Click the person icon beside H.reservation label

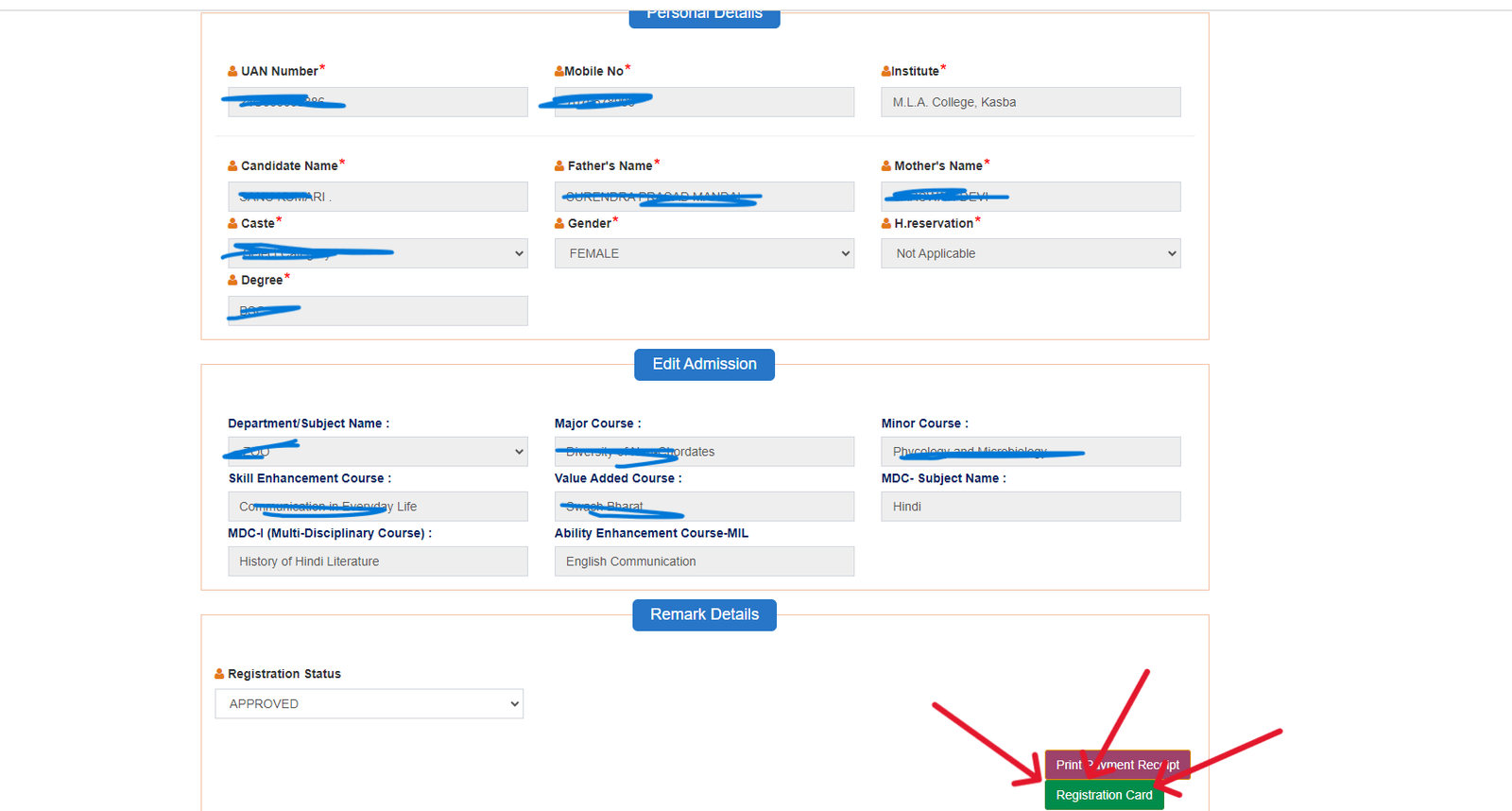886,223
